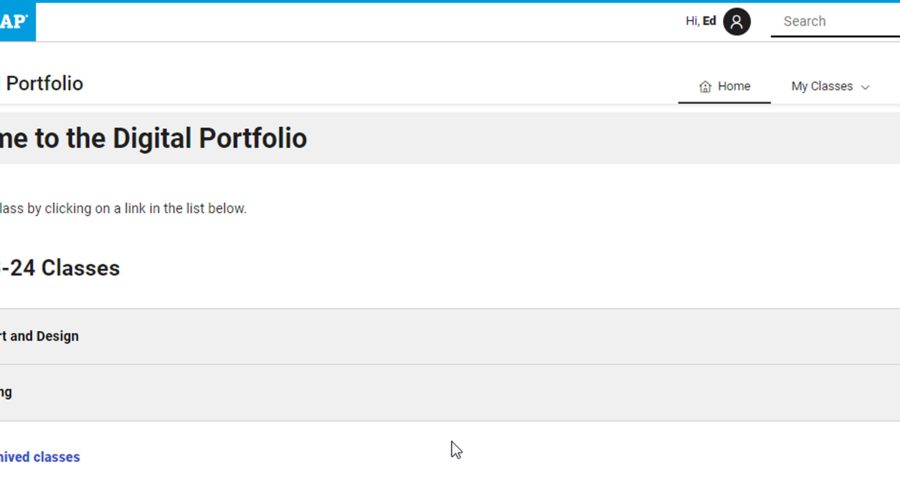Click the Digital Portfolio welcome heading

153,138
